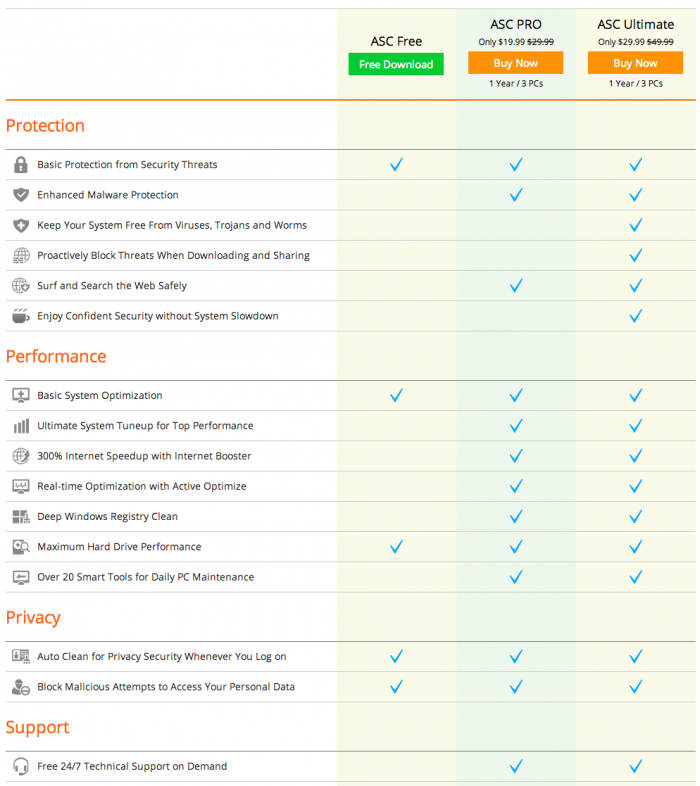Click the monitor graph icon for Real-time Optimization

[21, 486]
